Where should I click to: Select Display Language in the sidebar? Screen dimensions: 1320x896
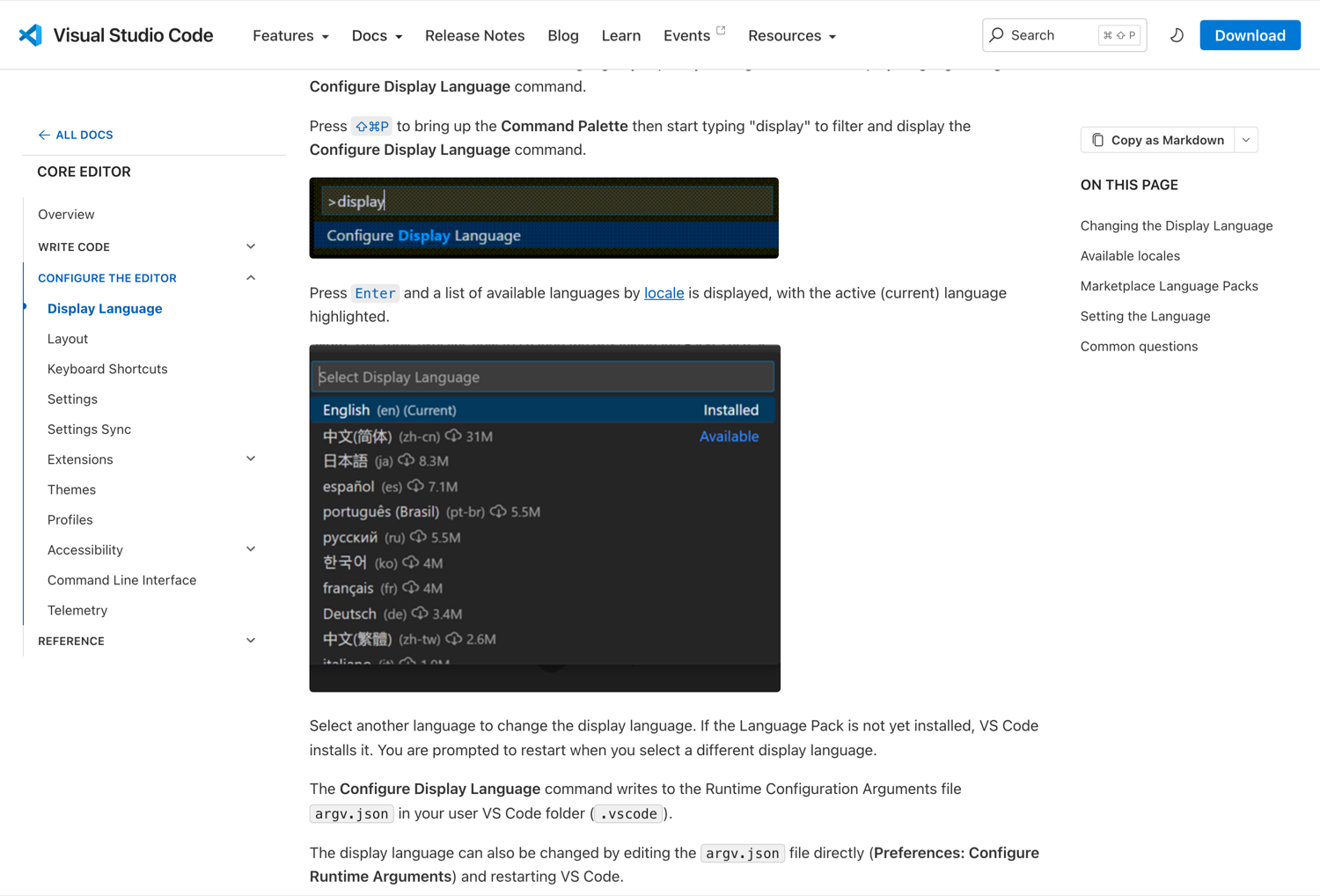point(105,308)
